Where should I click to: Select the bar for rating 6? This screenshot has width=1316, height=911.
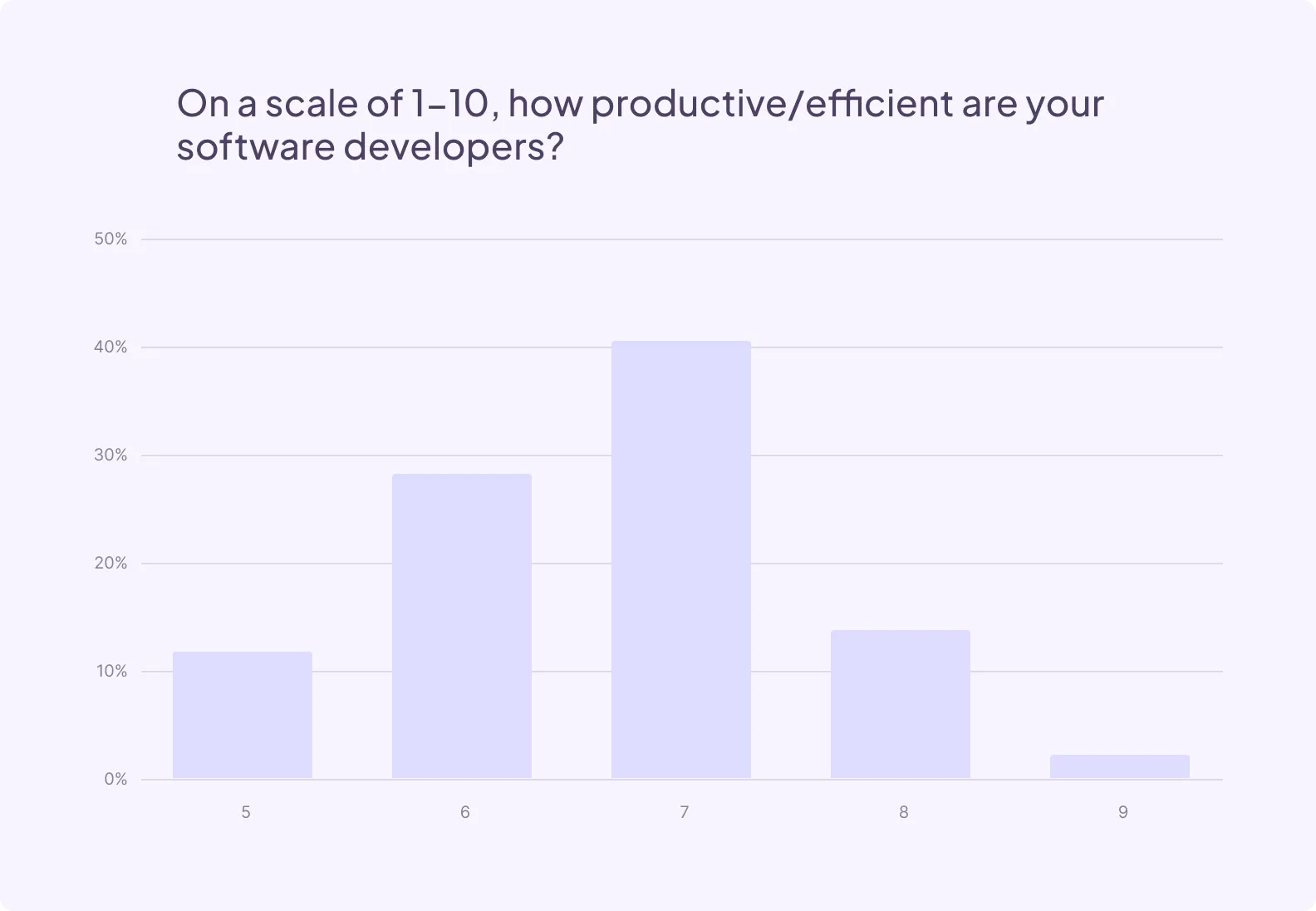462,626
